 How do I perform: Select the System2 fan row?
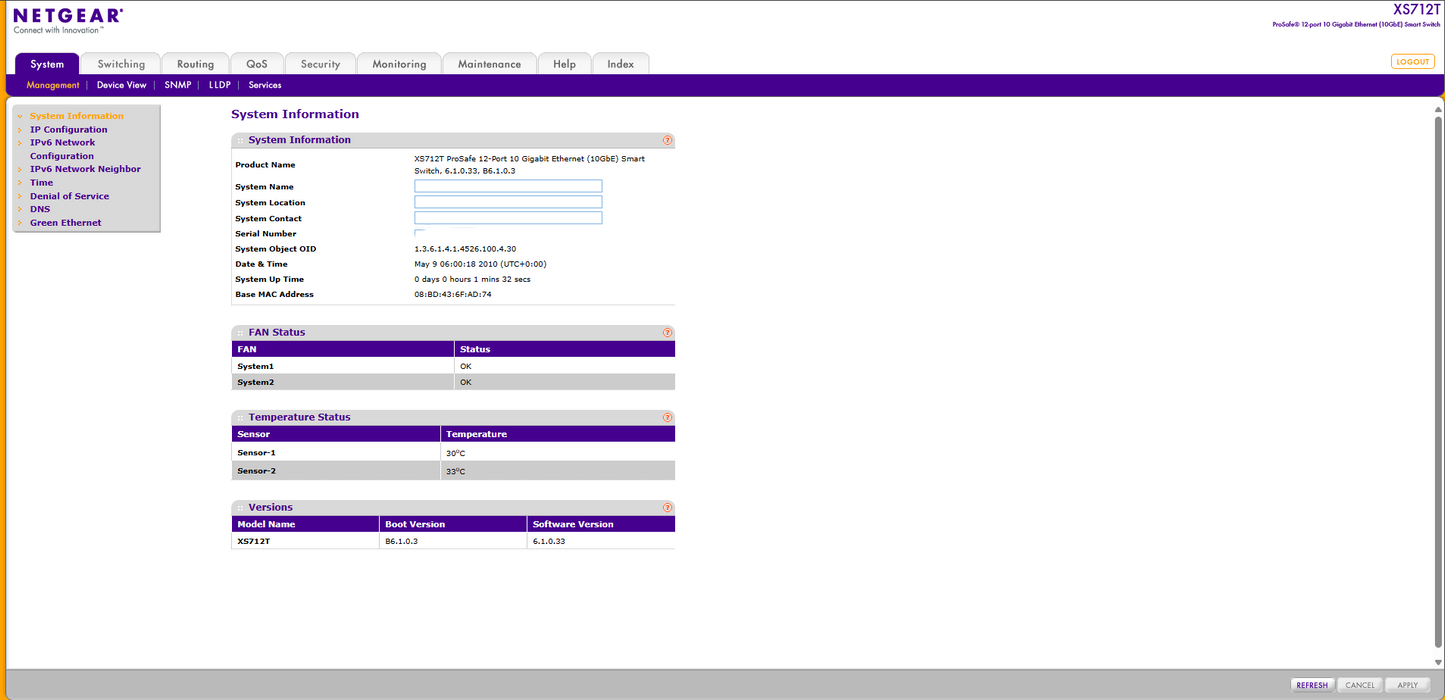tap(453, 382)
